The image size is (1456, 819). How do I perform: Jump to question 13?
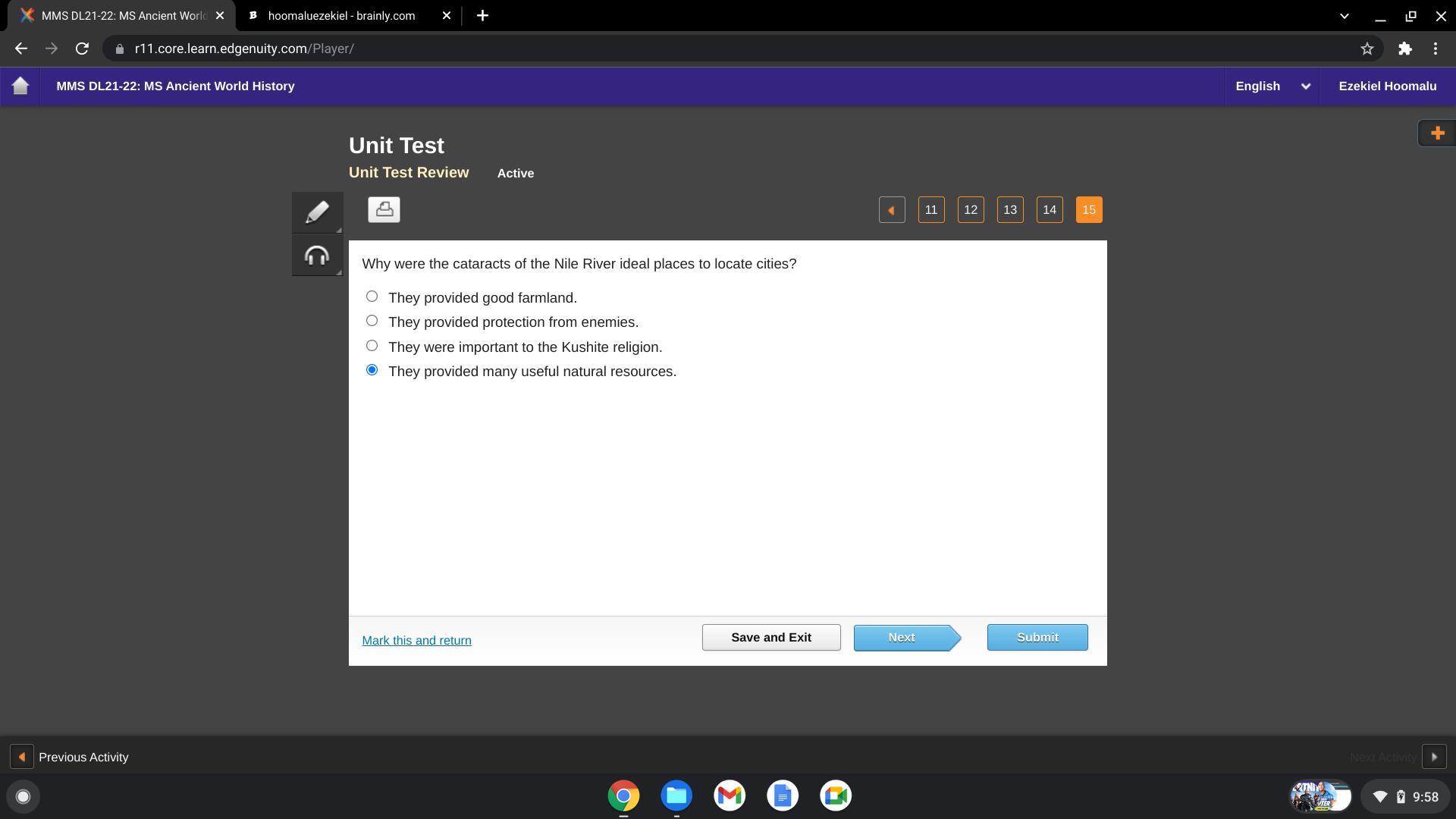click(1009, 210)
